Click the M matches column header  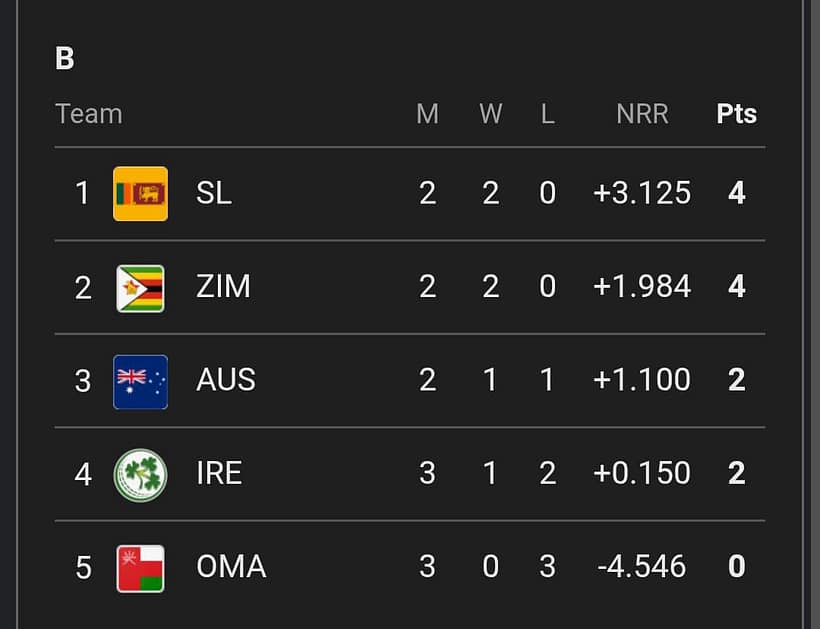click(427, 114)
